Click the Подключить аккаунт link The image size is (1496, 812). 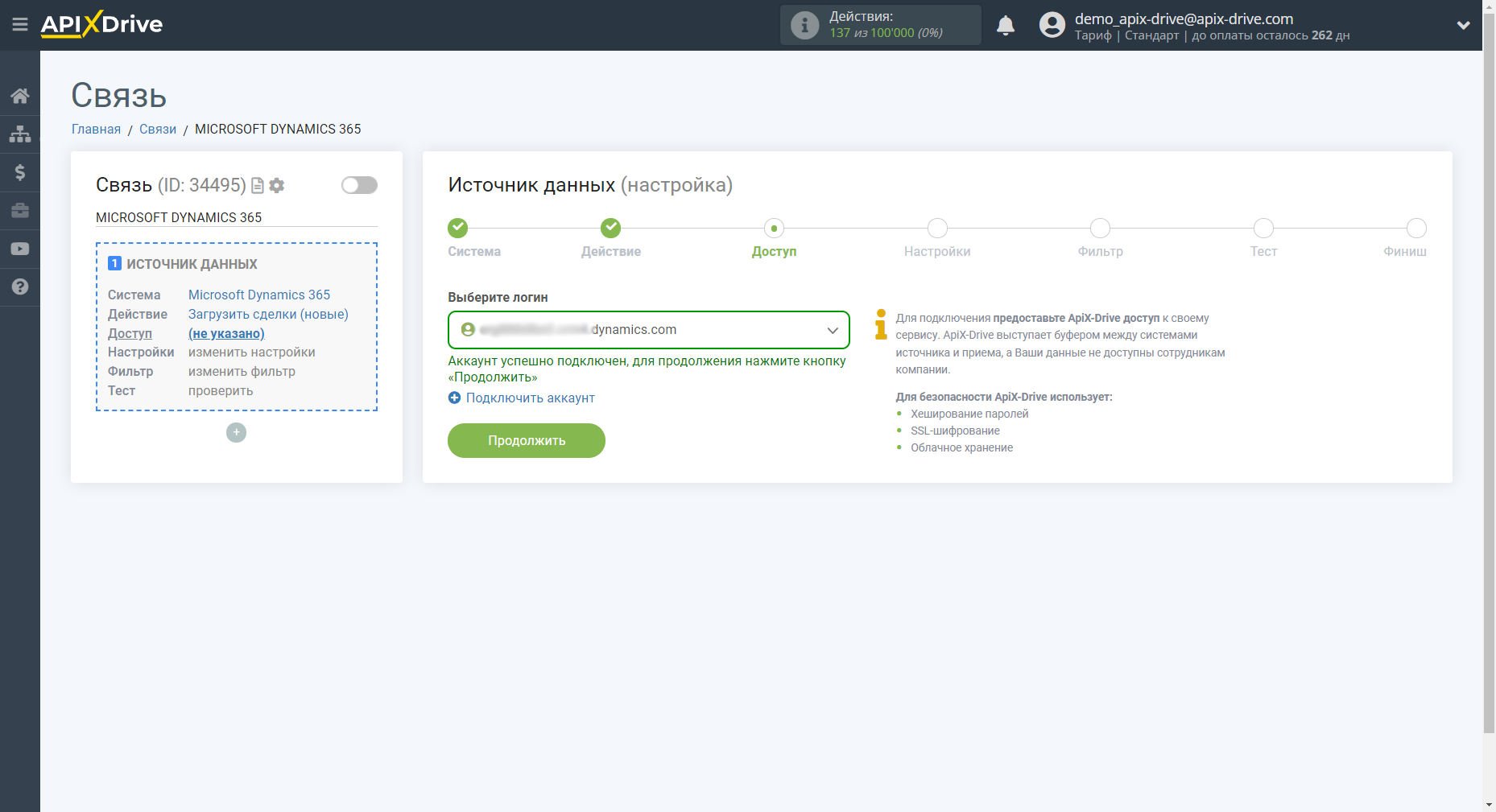531,398
